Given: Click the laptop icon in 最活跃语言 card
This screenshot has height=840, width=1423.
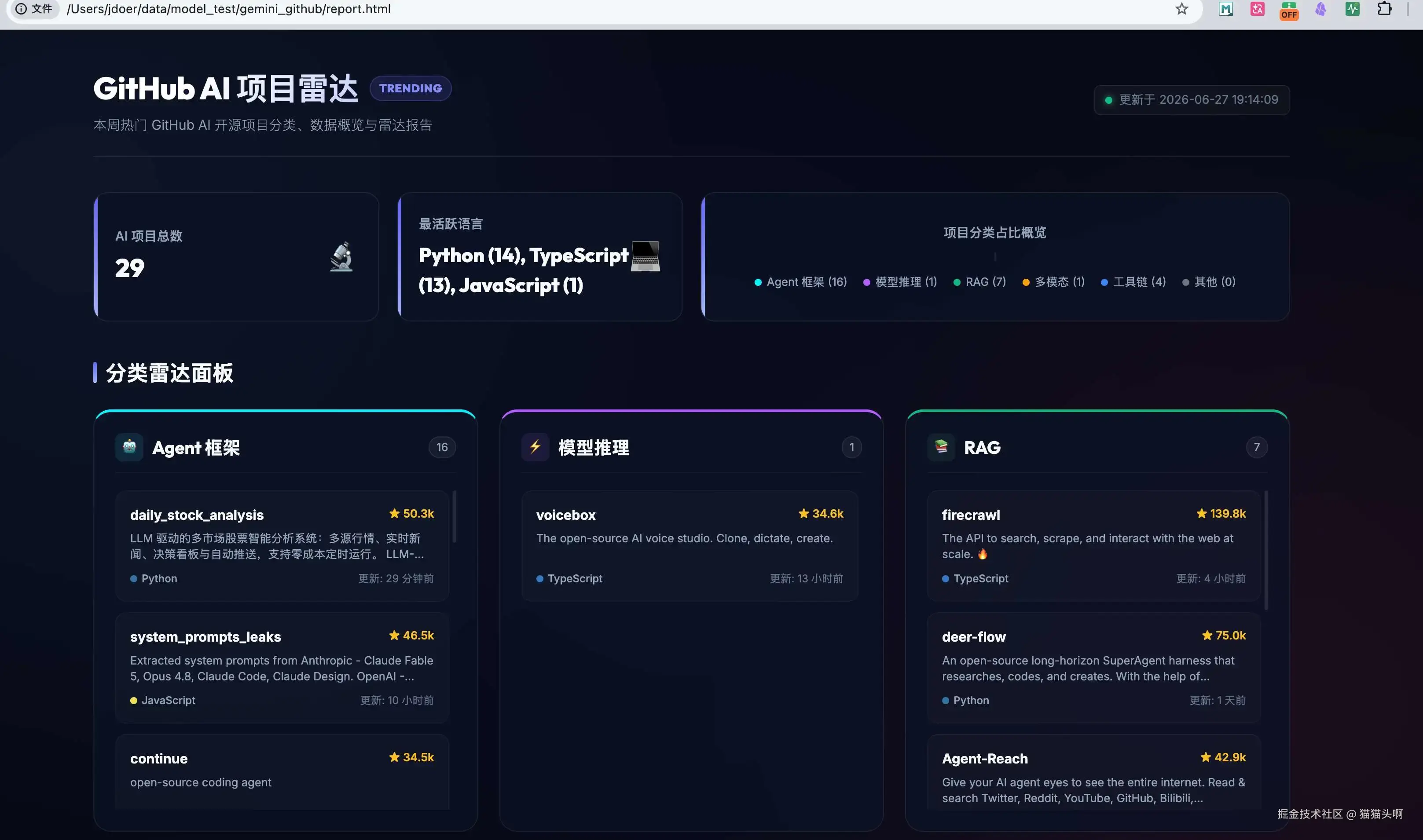Looking at the screenshot, I should pyautogui.click(x=645, y=256).
